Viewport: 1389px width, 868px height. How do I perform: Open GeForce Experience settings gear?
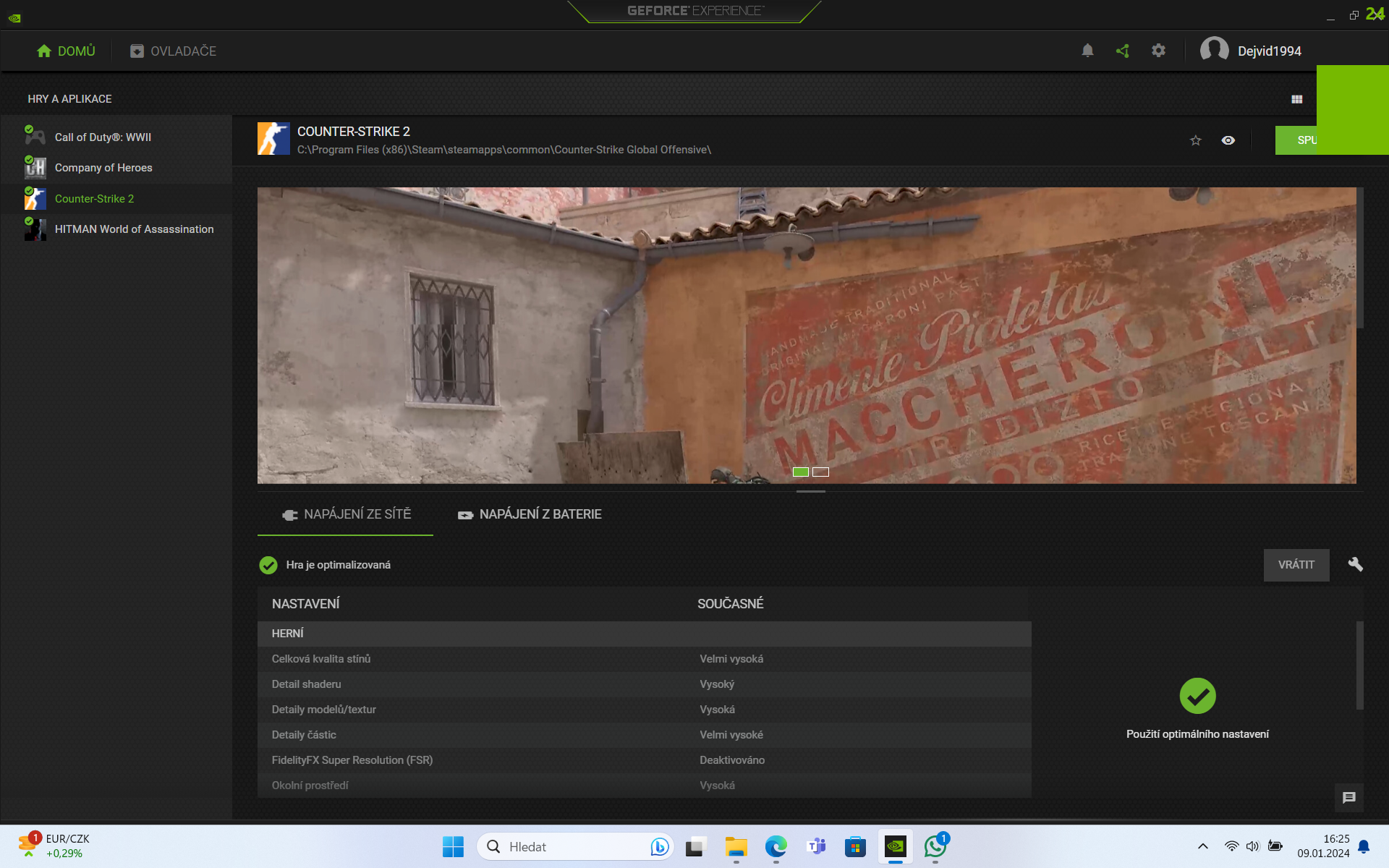click(x=1158, y=51)
